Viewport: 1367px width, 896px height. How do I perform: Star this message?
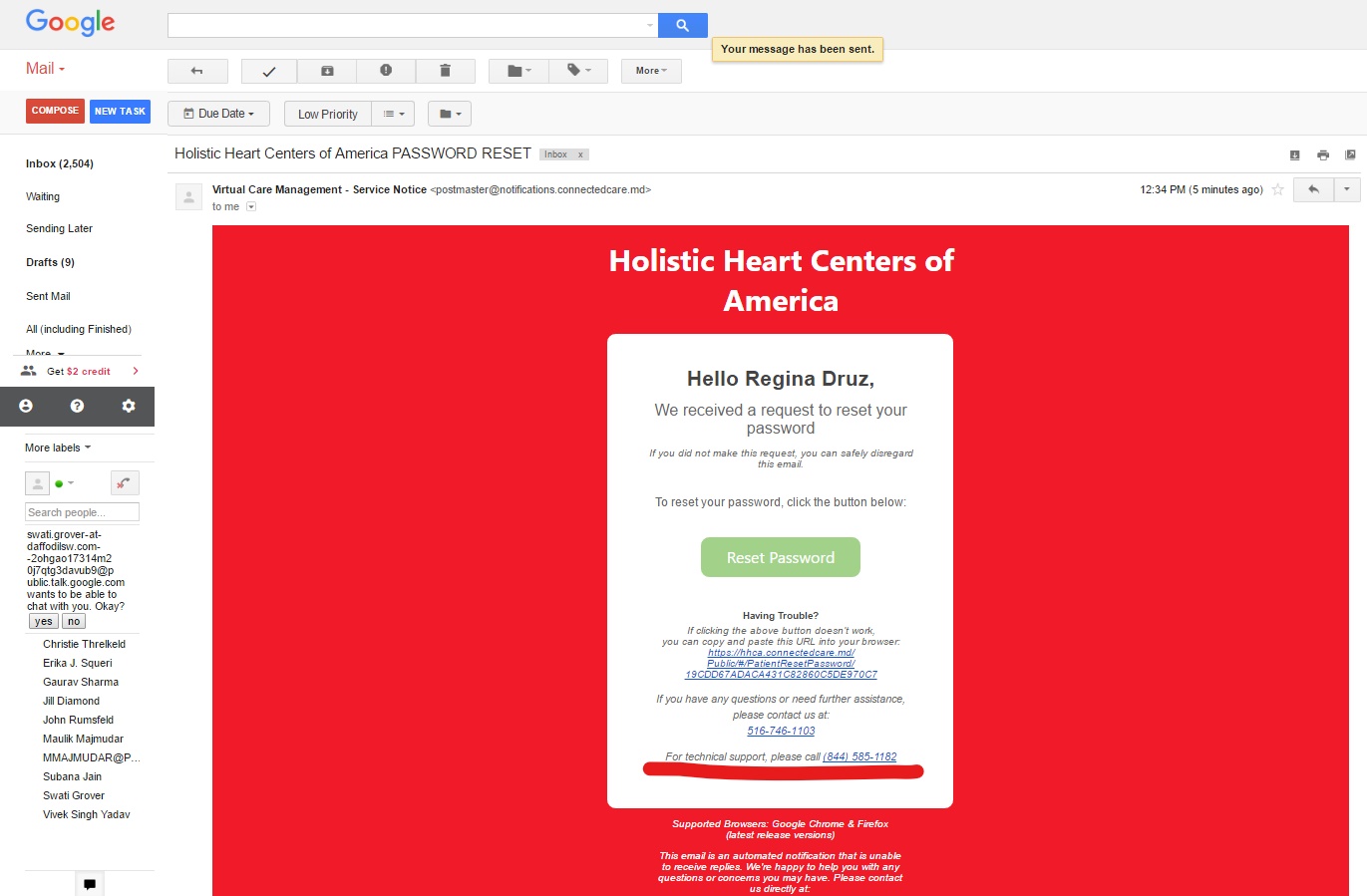click(x=1277, y=189)
